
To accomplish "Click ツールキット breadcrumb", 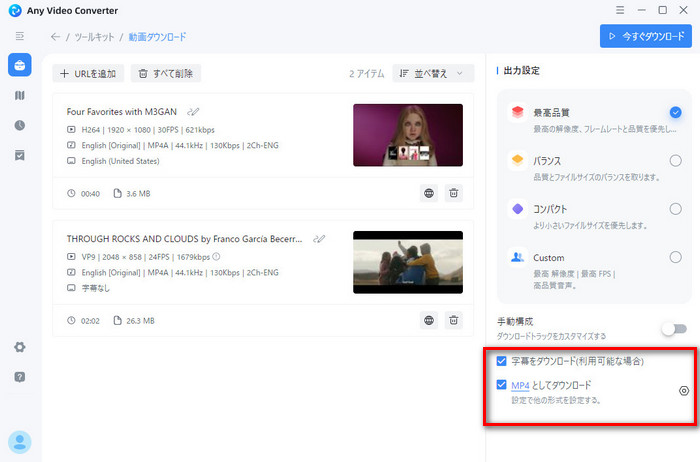I will (x=94, y=37).
